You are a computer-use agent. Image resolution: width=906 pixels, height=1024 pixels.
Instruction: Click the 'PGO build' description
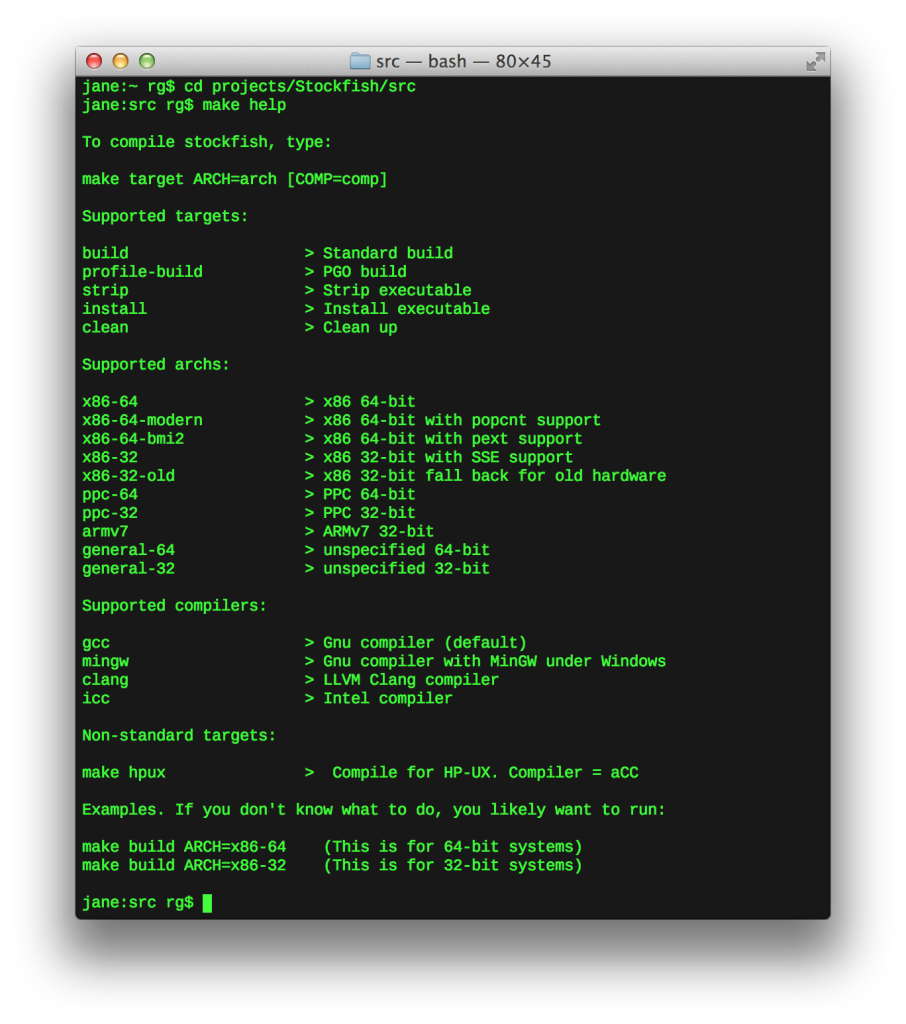click(364, 272)
